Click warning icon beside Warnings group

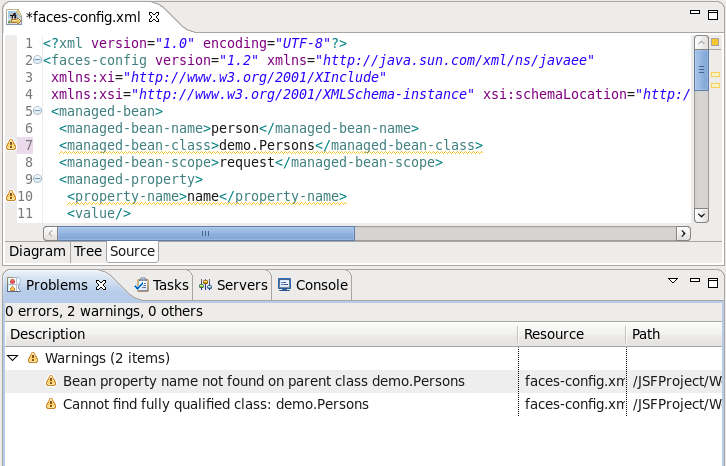33,358
